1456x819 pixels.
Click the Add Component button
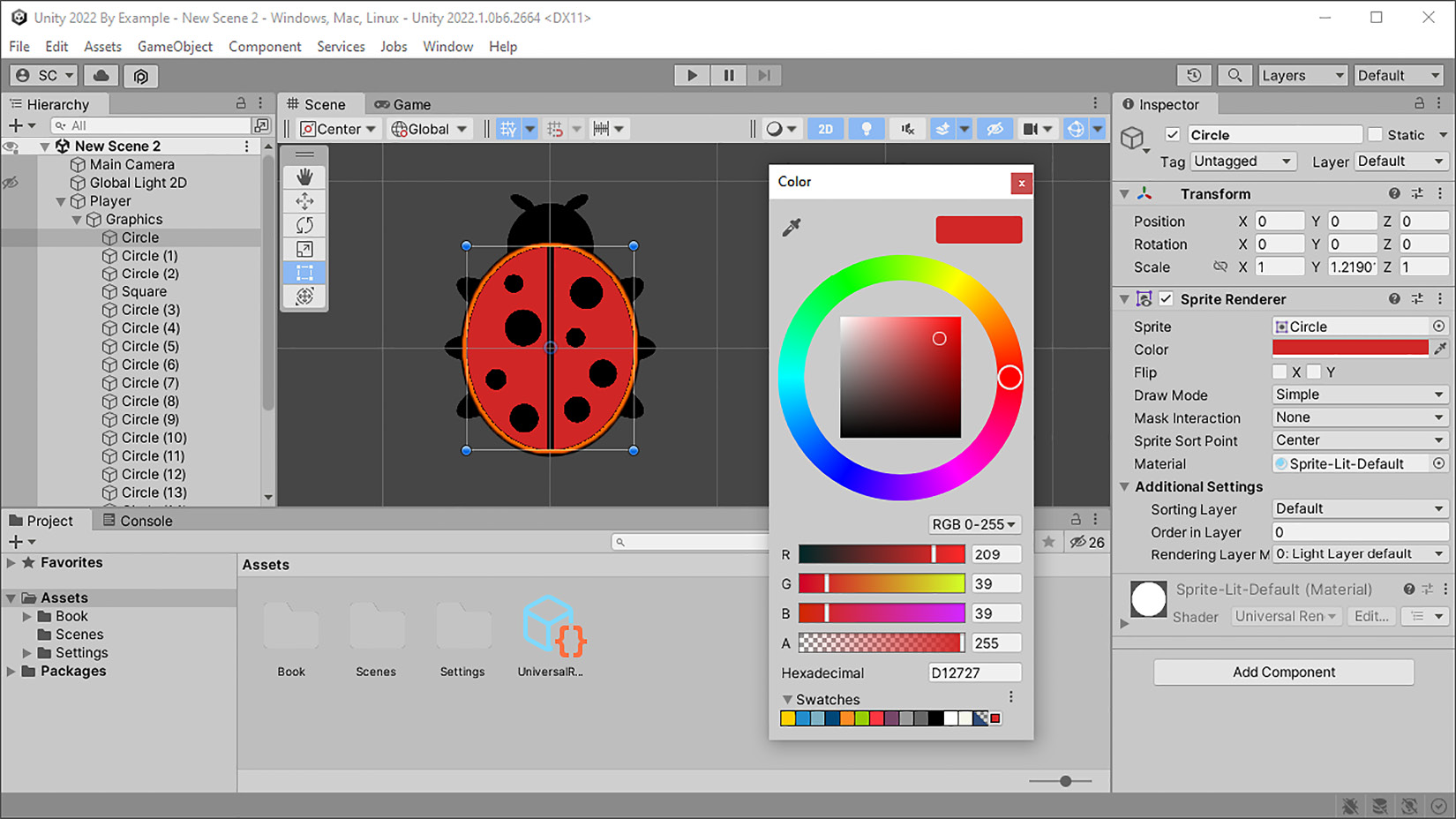[1283, 672]
